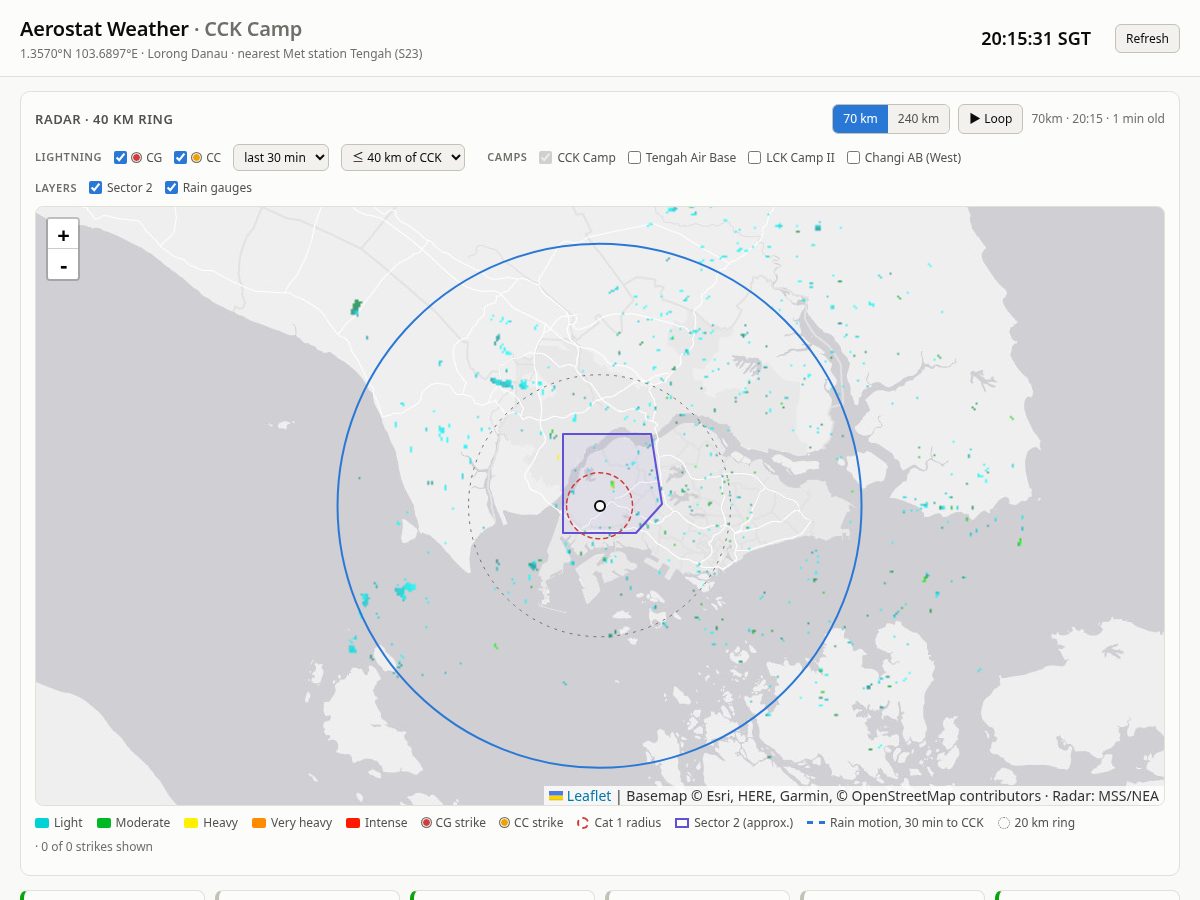Click the CC strike legend icon

click(x=504, y=823)
